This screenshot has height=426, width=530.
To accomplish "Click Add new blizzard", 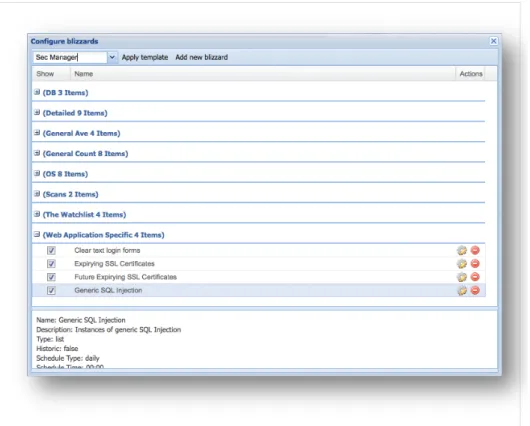I will click(201, 57).
